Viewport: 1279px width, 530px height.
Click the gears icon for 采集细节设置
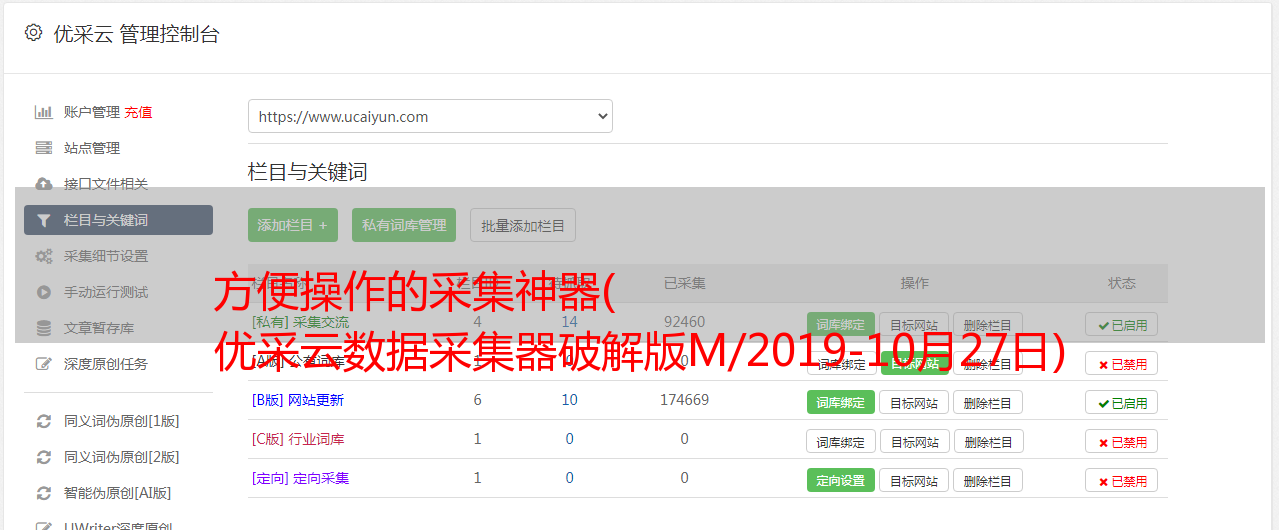click(x=44, y=256)
